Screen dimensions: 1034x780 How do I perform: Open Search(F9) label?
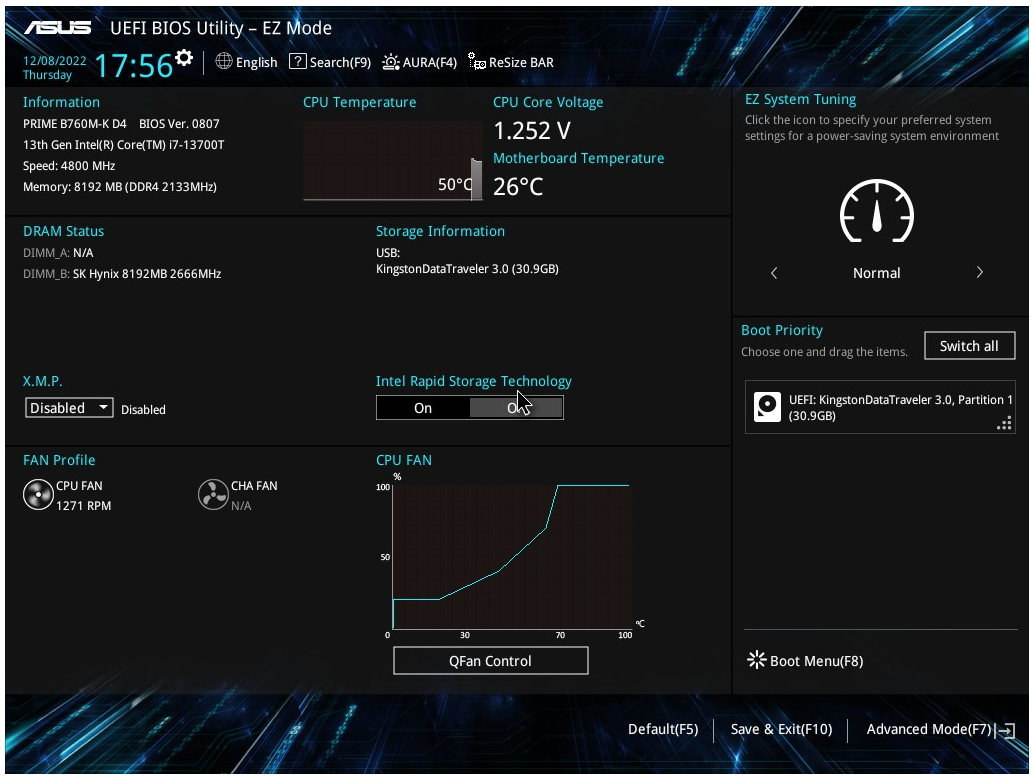(x=340, y=63)
